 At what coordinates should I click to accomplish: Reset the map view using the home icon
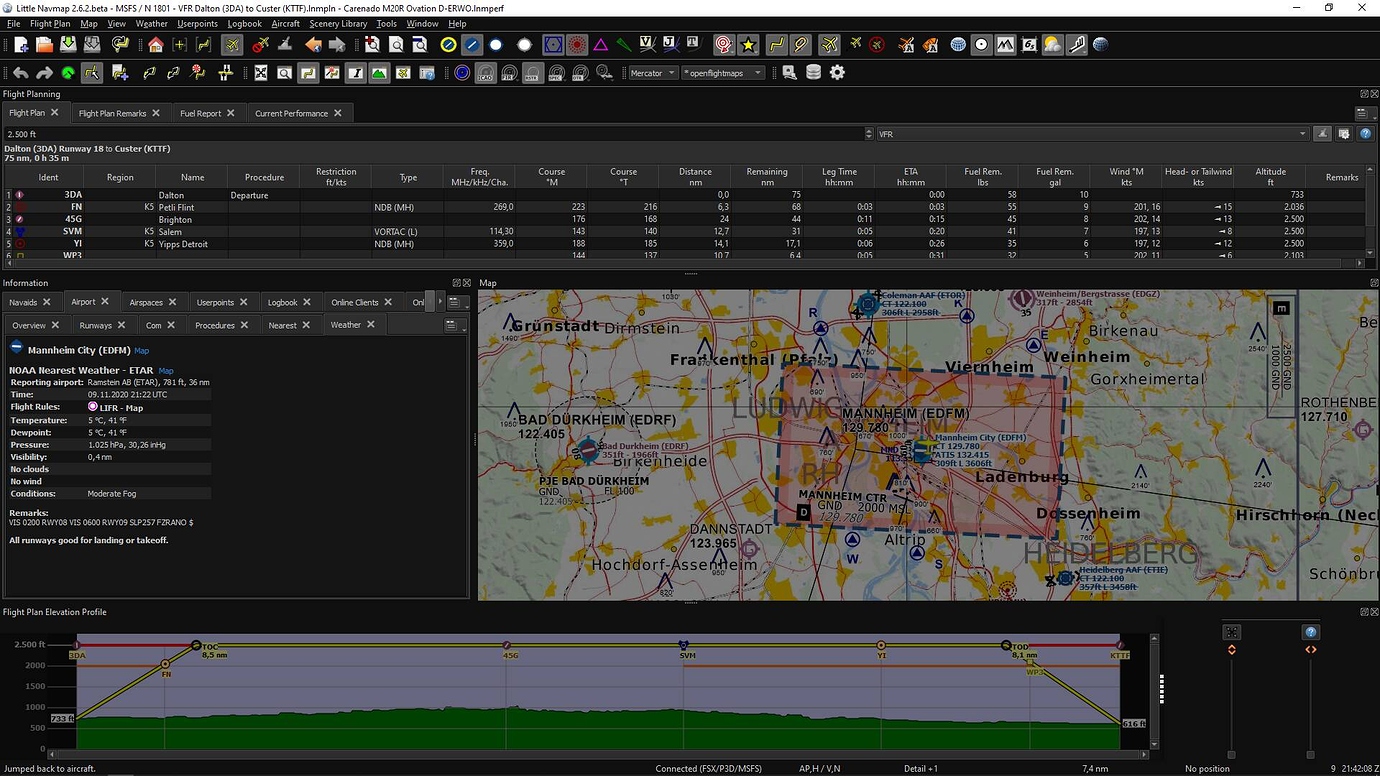click(153, 45)
